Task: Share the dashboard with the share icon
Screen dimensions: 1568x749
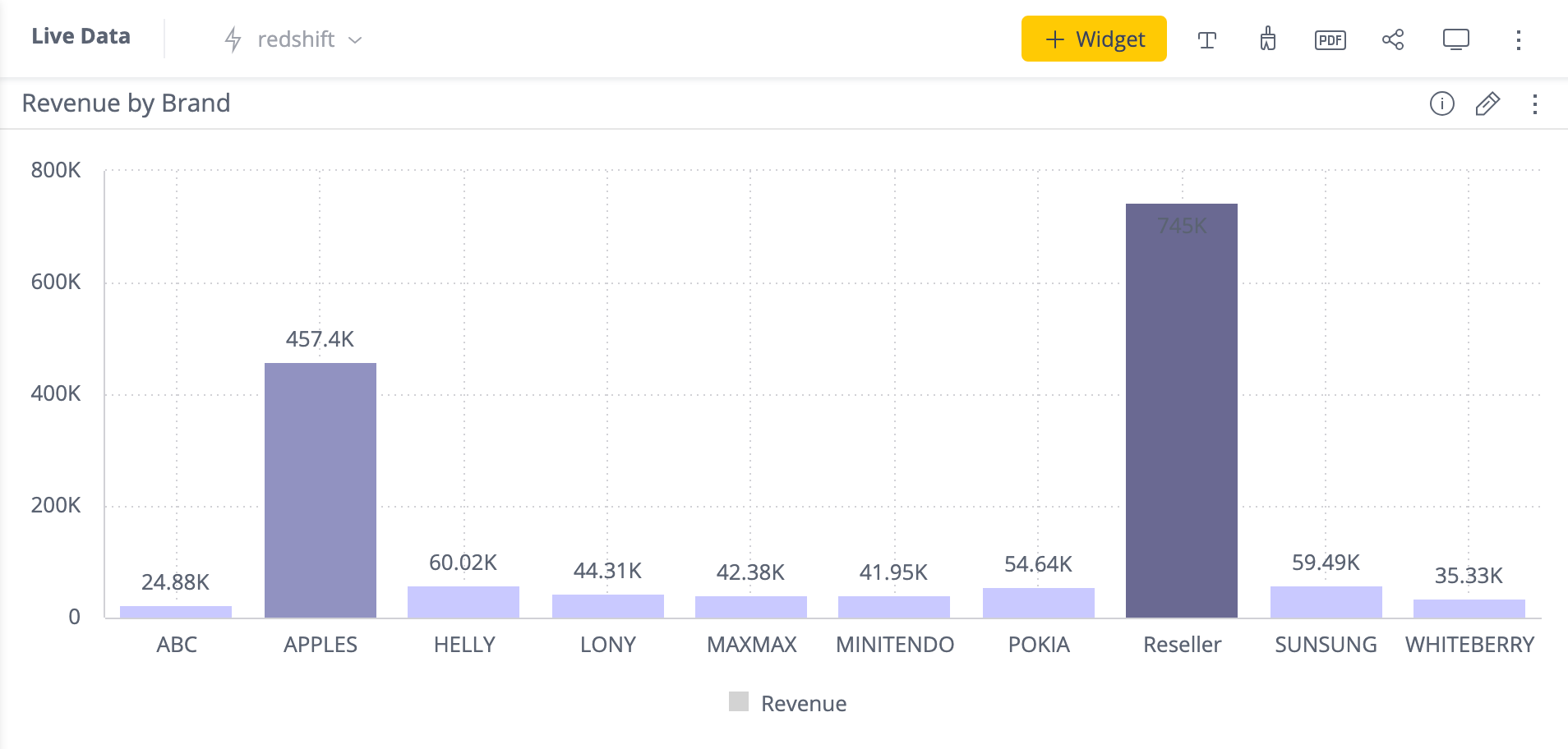Action: (1393, 39)
